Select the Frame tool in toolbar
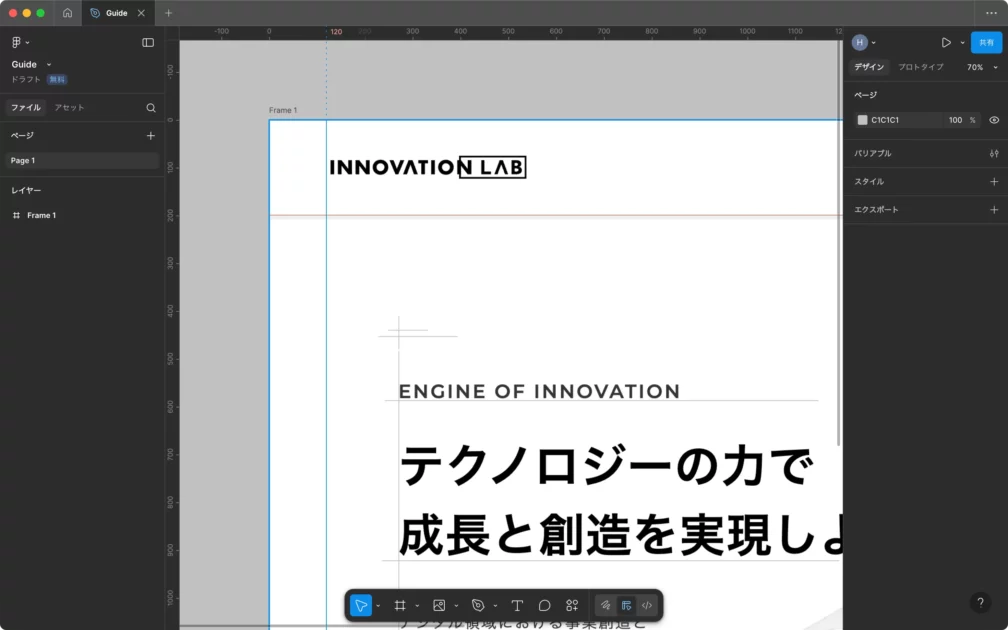 (399, 605)
